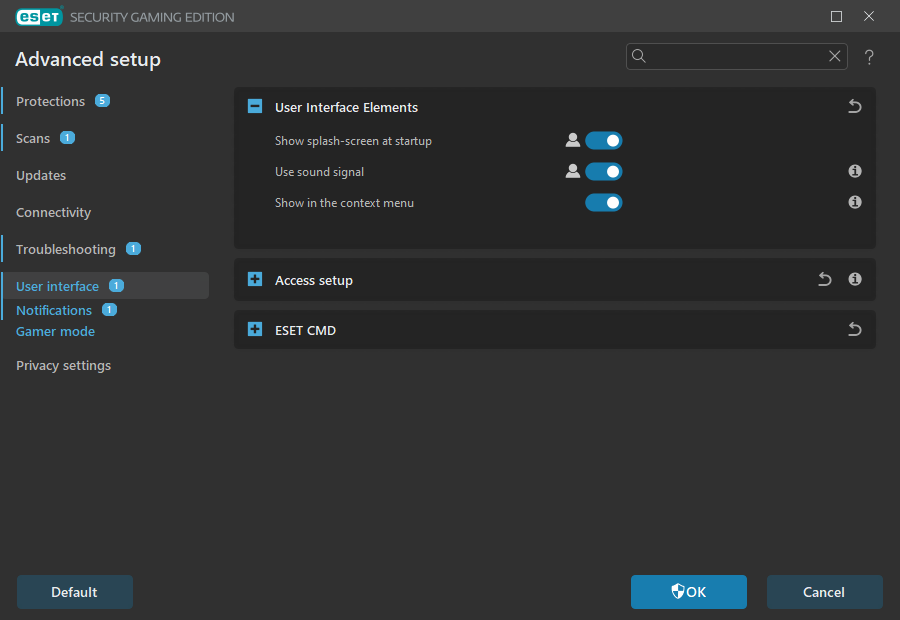Open the Troubleshooting category
This screenshot has height=620, width=900.
[x=65, y=249]
